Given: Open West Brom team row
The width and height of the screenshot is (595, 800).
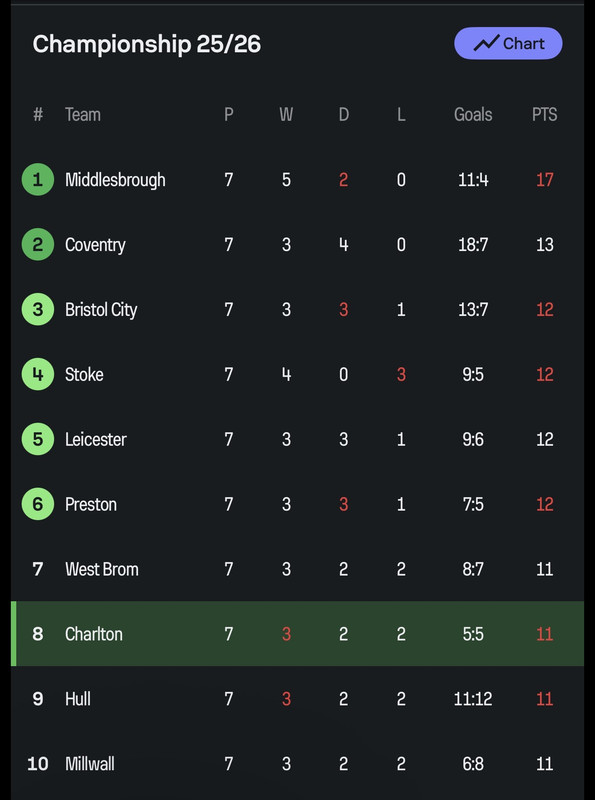Looking at the screenshot, I should 298,569.
